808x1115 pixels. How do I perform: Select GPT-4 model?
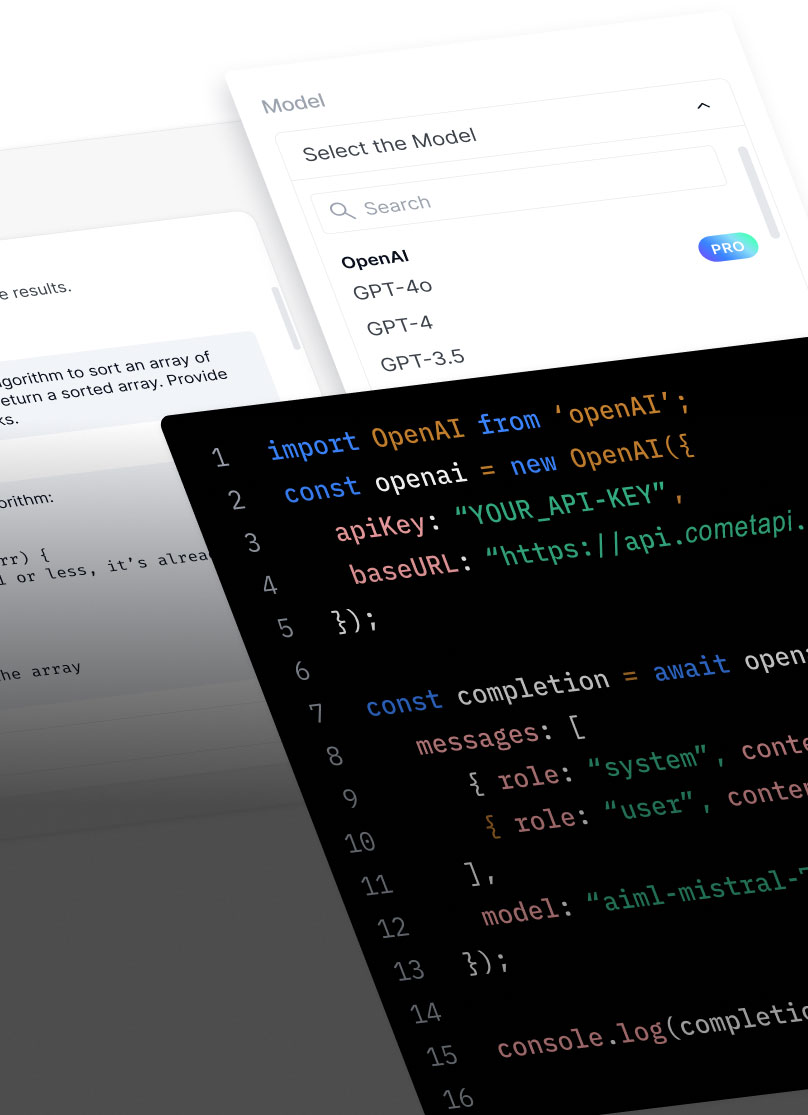[399, 325]
